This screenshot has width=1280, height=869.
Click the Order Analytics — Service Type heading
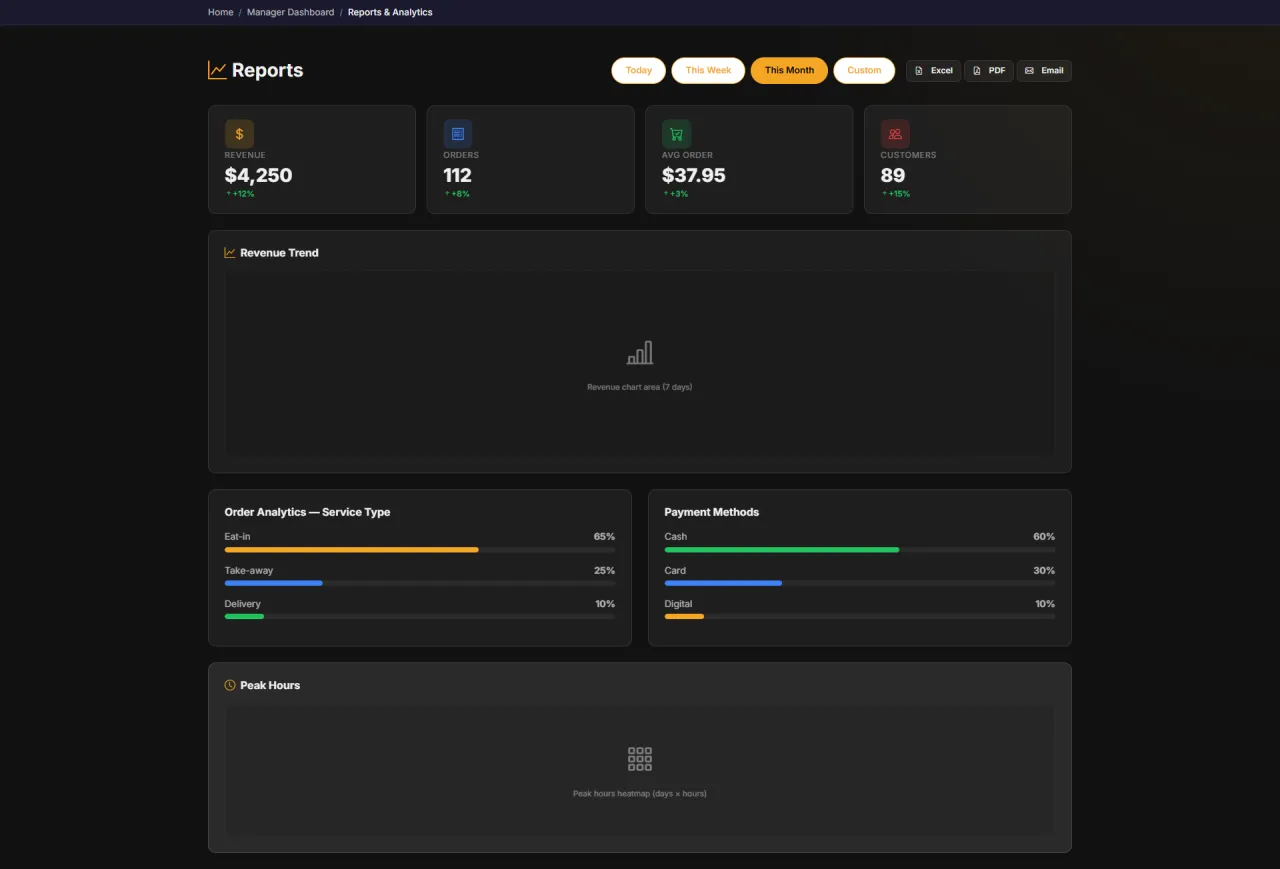click(x=308, y=512)
